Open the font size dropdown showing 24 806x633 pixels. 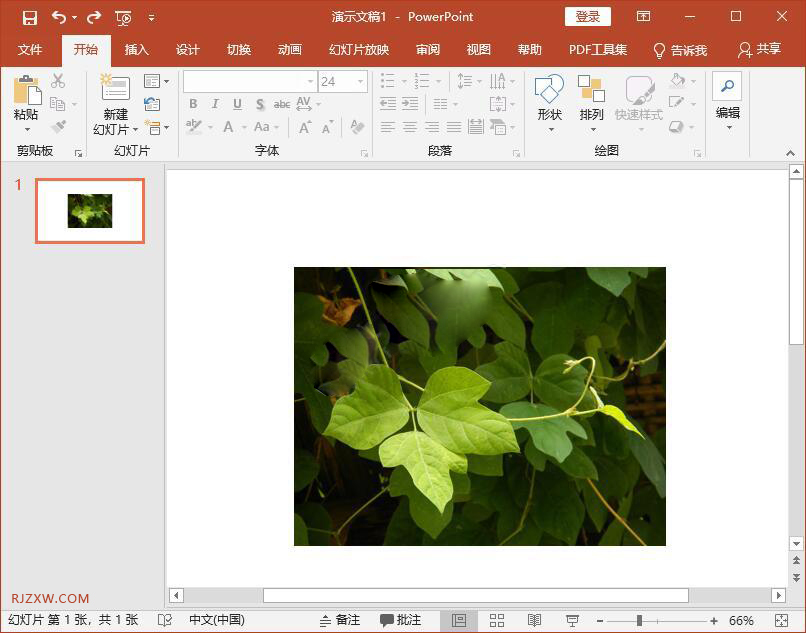pos(360,82)
